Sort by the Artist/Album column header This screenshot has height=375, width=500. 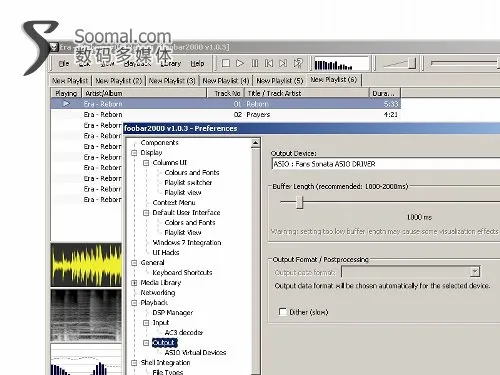(144, 93)
